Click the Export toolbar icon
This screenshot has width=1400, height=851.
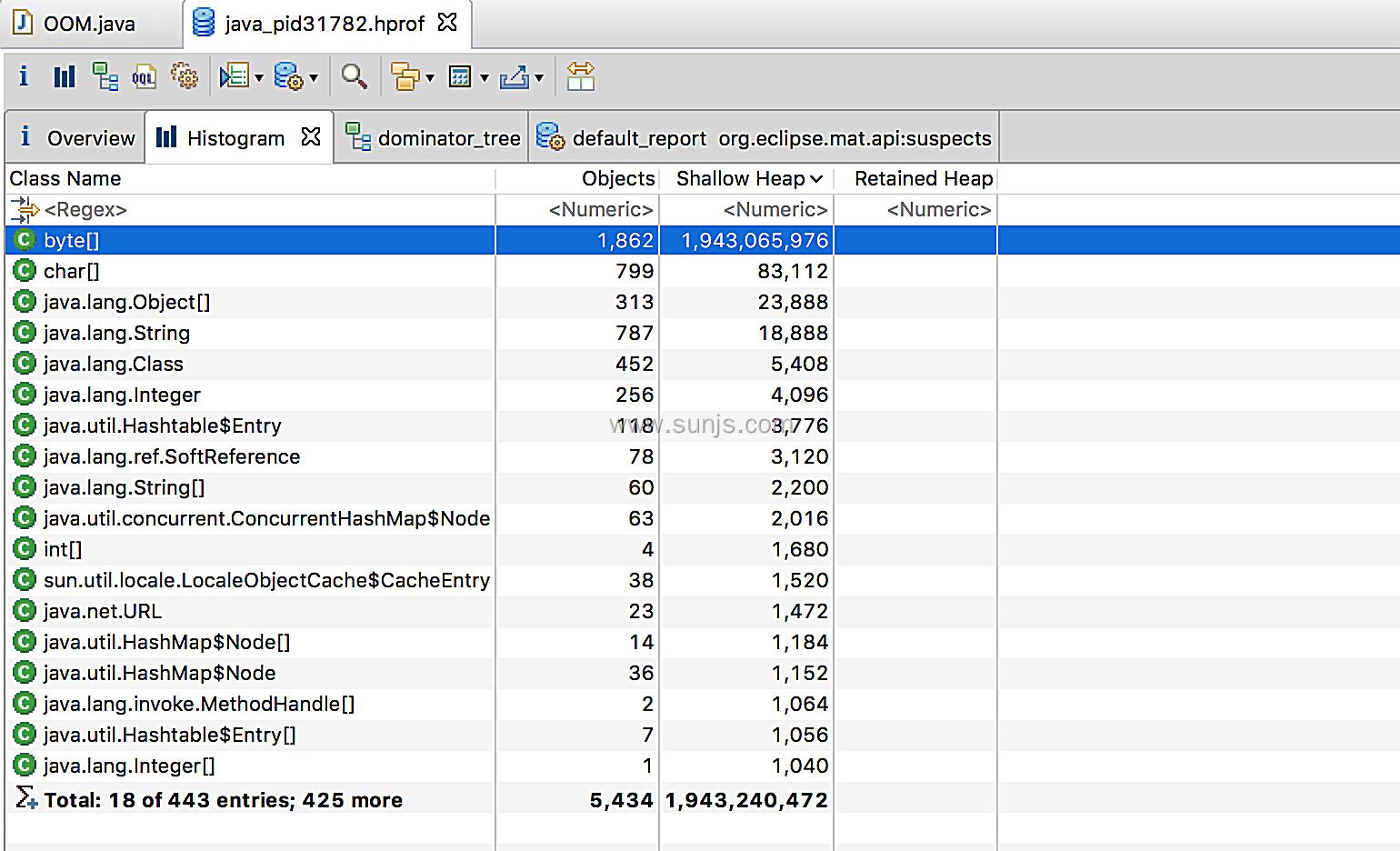515,76
